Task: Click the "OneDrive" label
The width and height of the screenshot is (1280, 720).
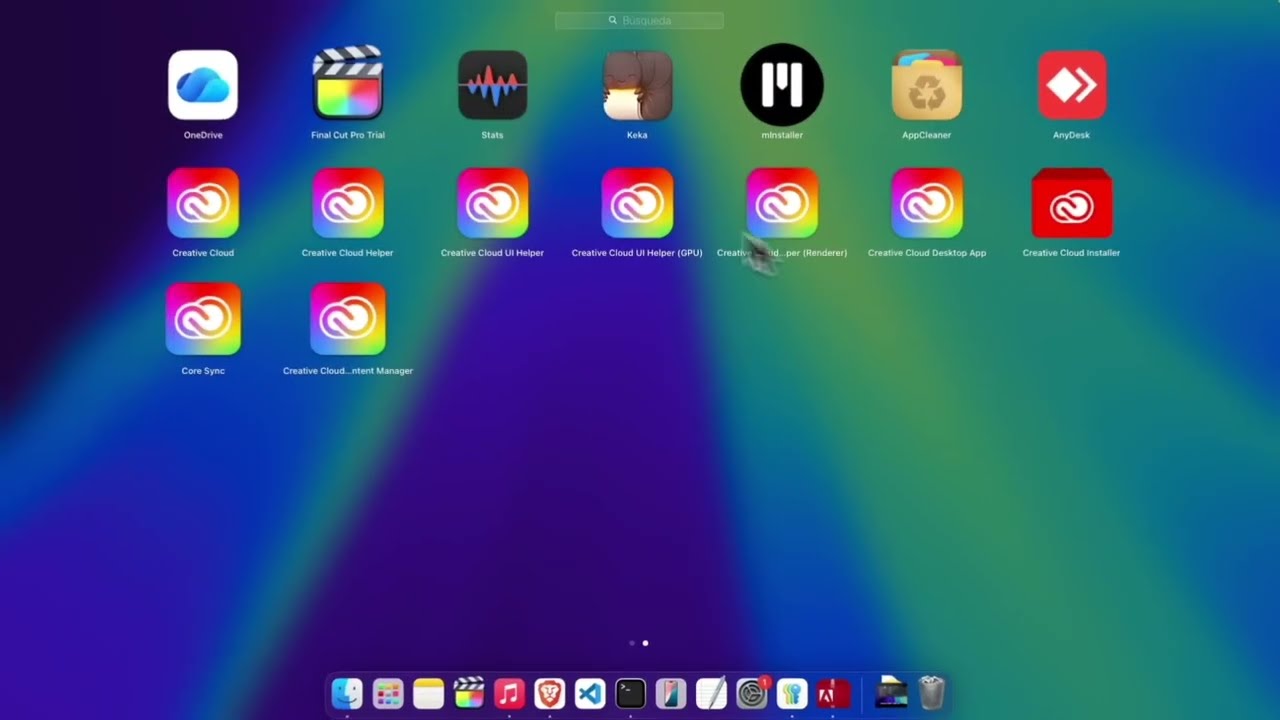Action: tap(203, 135)
